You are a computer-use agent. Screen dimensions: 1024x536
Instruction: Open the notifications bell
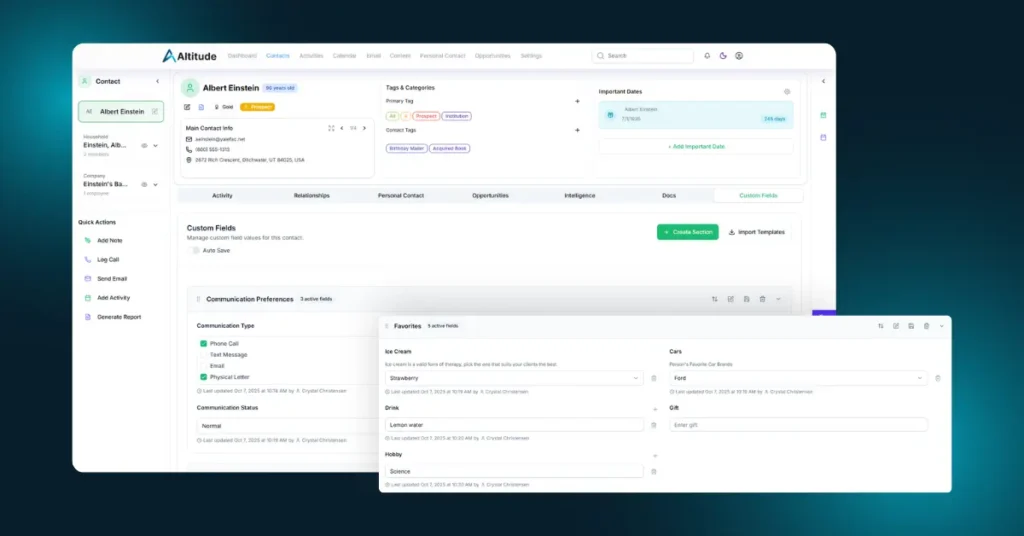707,56
